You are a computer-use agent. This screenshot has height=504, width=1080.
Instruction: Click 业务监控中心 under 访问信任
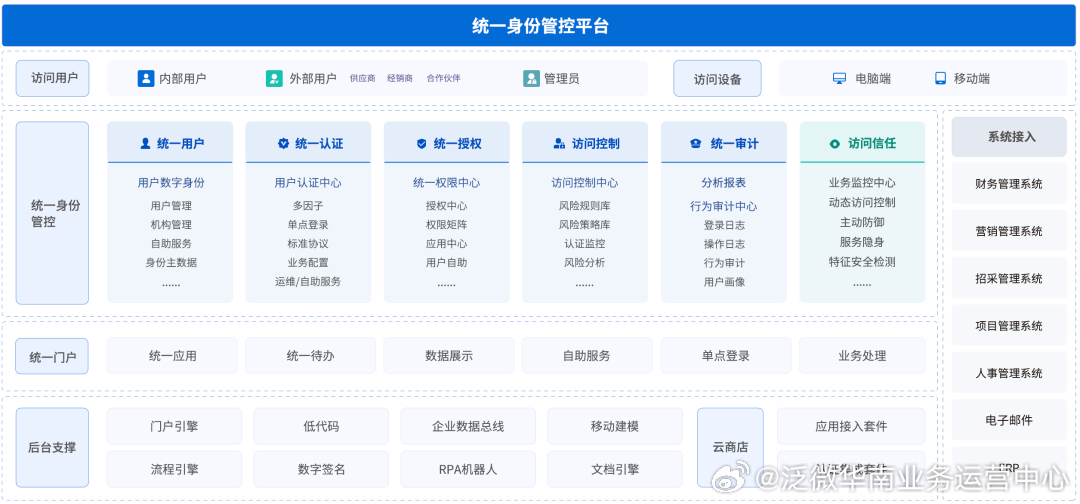point(862,183)
